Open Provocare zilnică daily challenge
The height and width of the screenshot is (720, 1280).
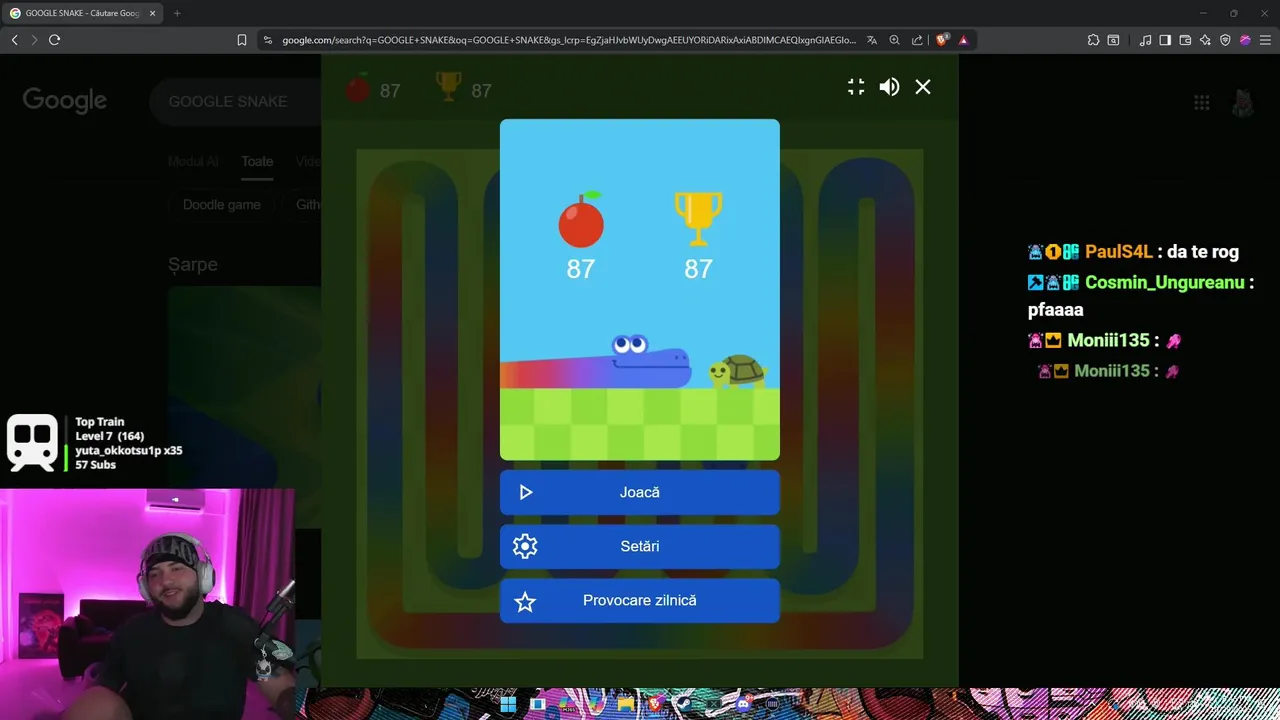click(x=640, y=600)
